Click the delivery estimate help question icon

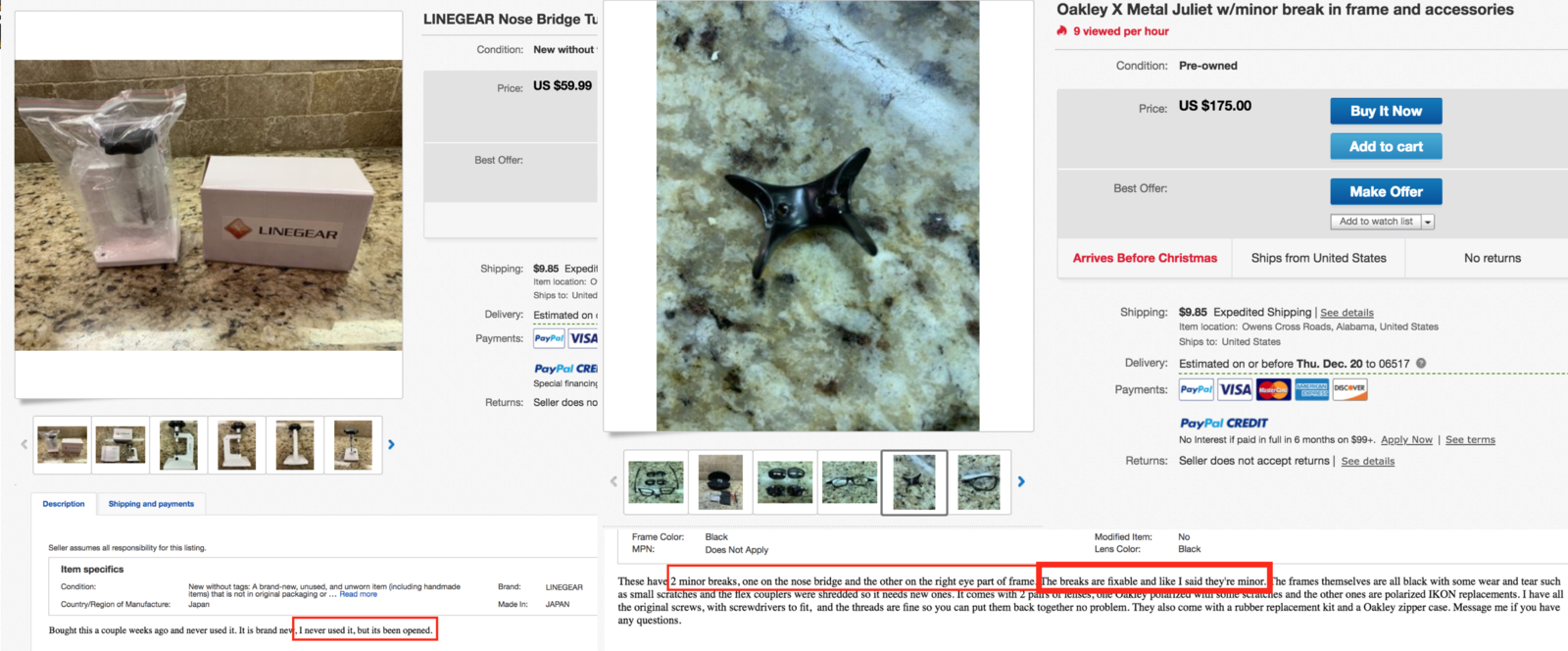click(1421, 364)
